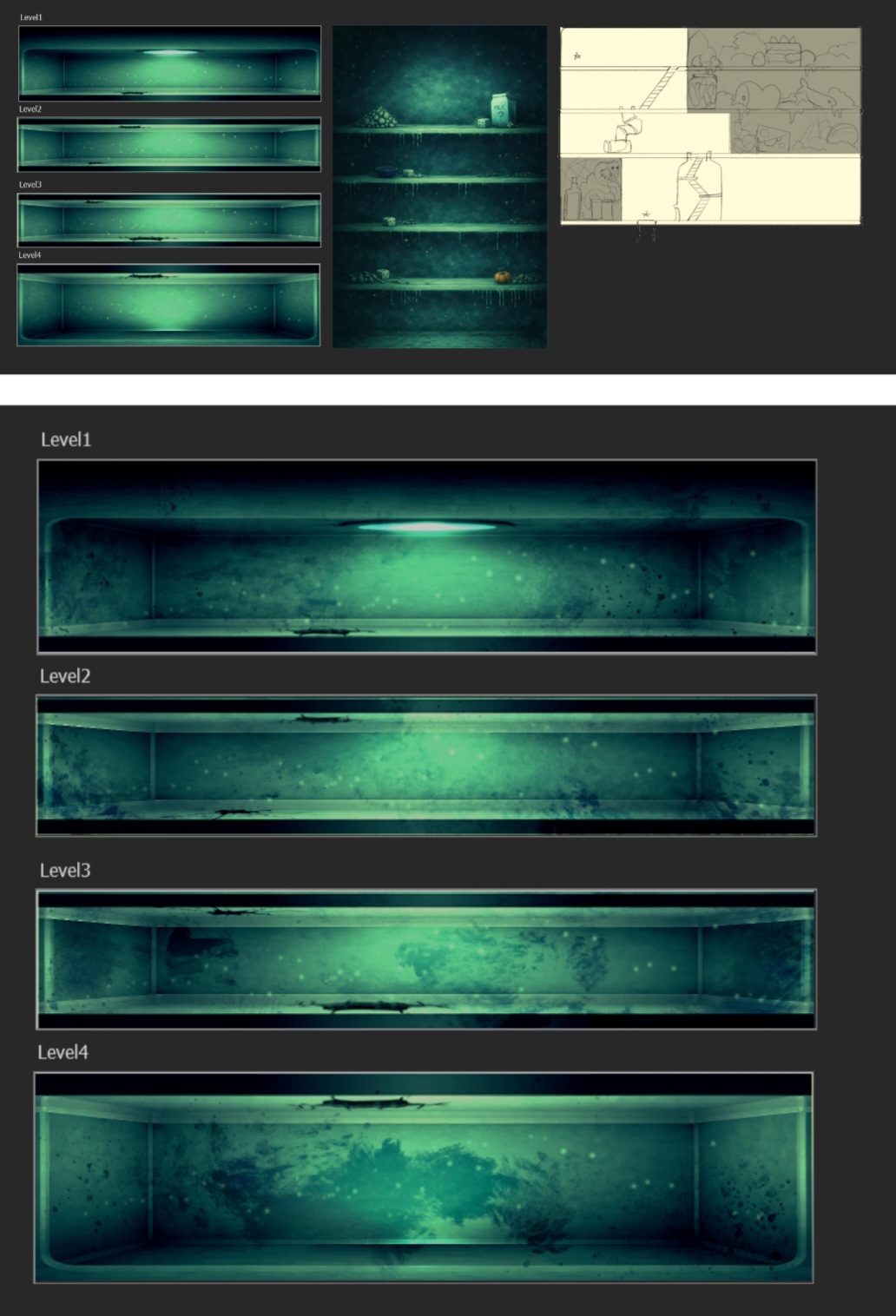
Task: Click the glowing ceiling light in Level1 preview
Action: [425, 525]
